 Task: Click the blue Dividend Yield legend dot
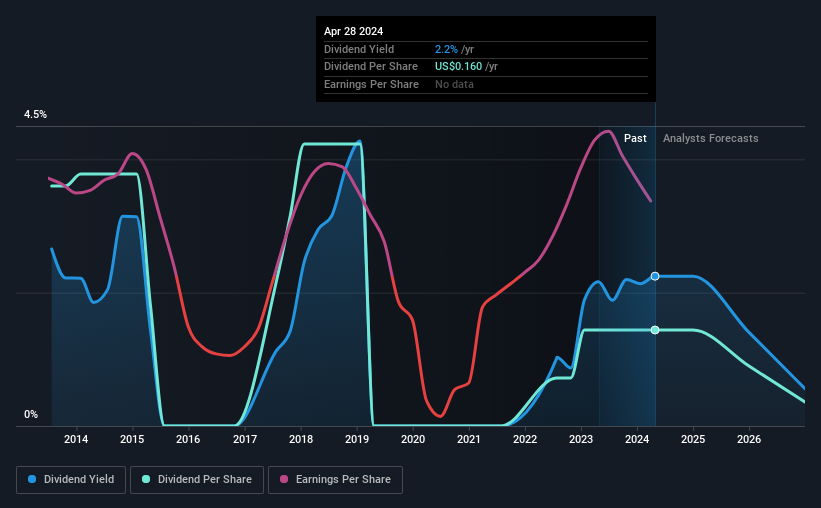pyautogui.click(x=32, y=479)
